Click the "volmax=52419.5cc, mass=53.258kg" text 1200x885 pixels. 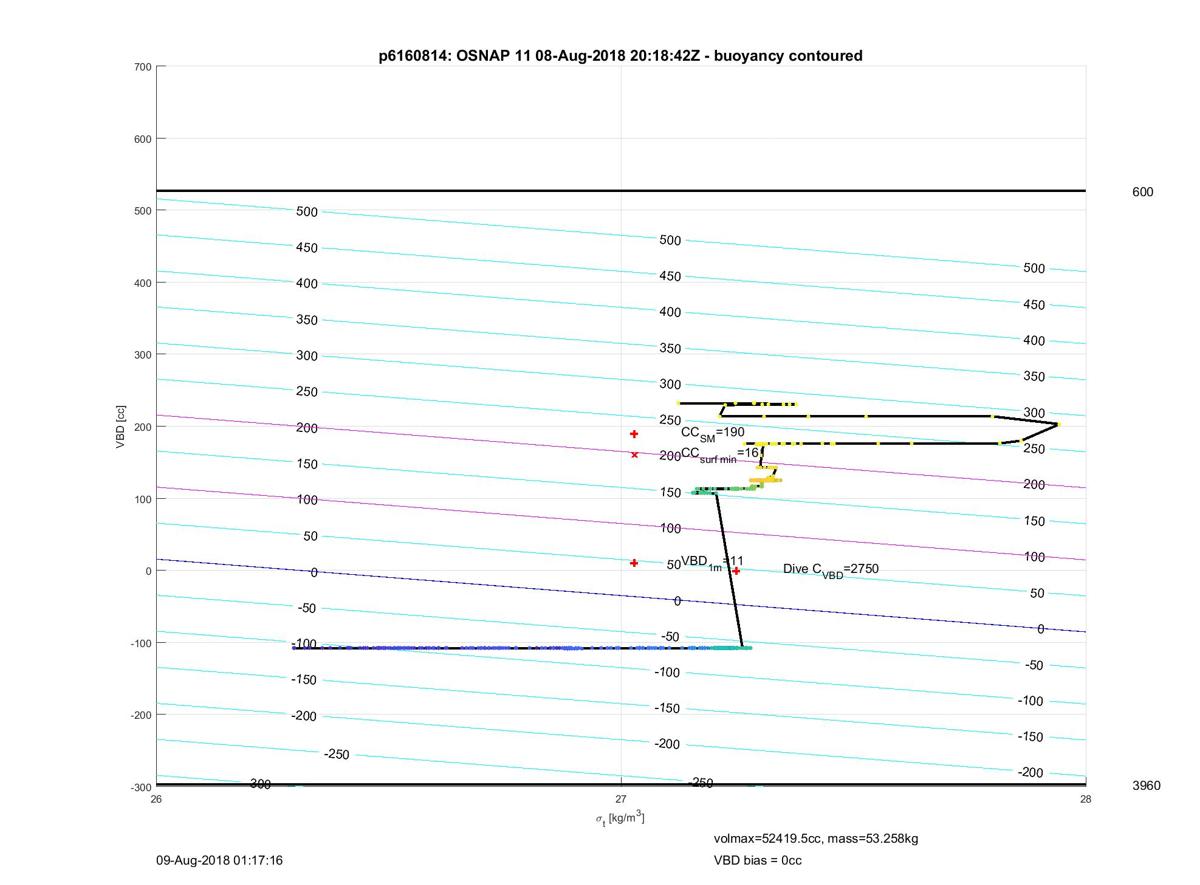(816, 839)
